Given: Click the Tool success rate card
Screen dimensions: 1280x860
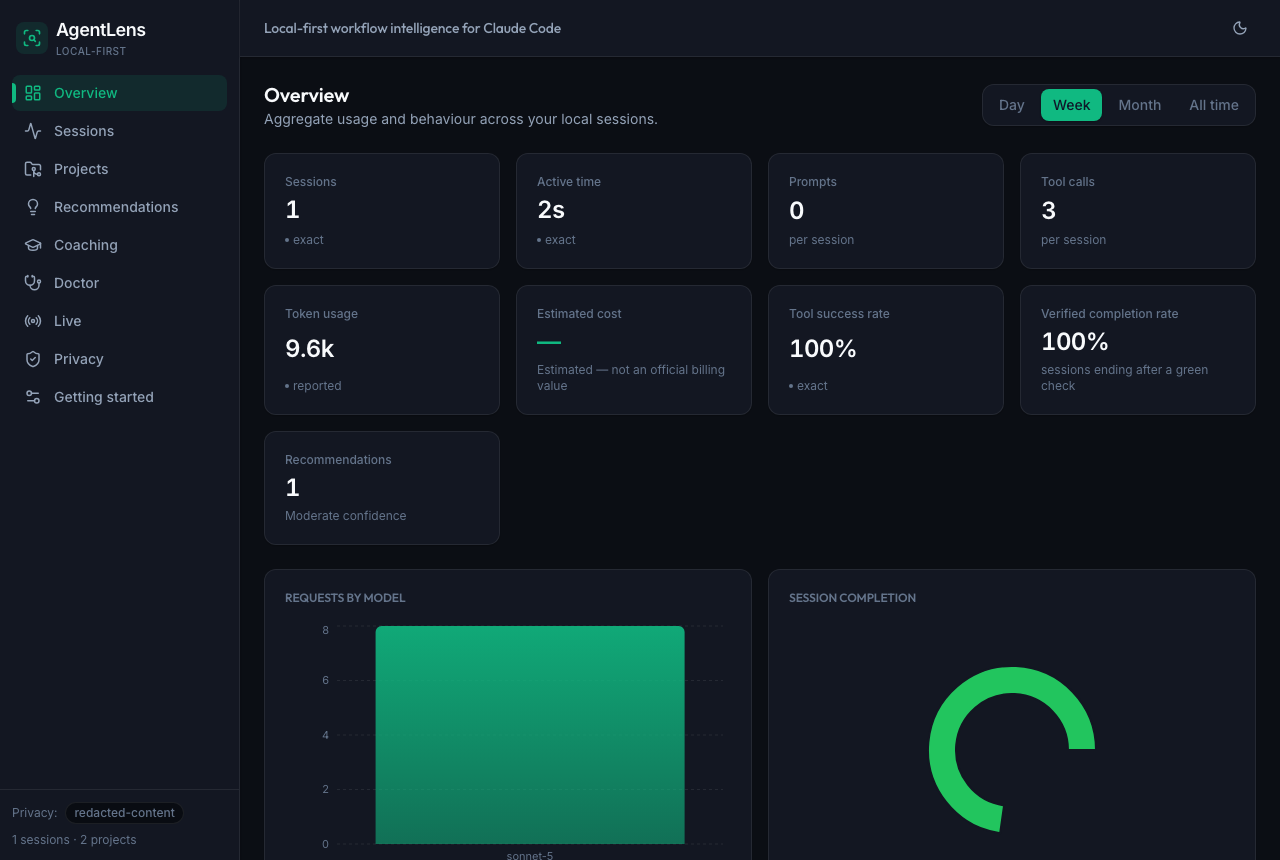Looking at the screenshot, I should (x=886, y=350).
